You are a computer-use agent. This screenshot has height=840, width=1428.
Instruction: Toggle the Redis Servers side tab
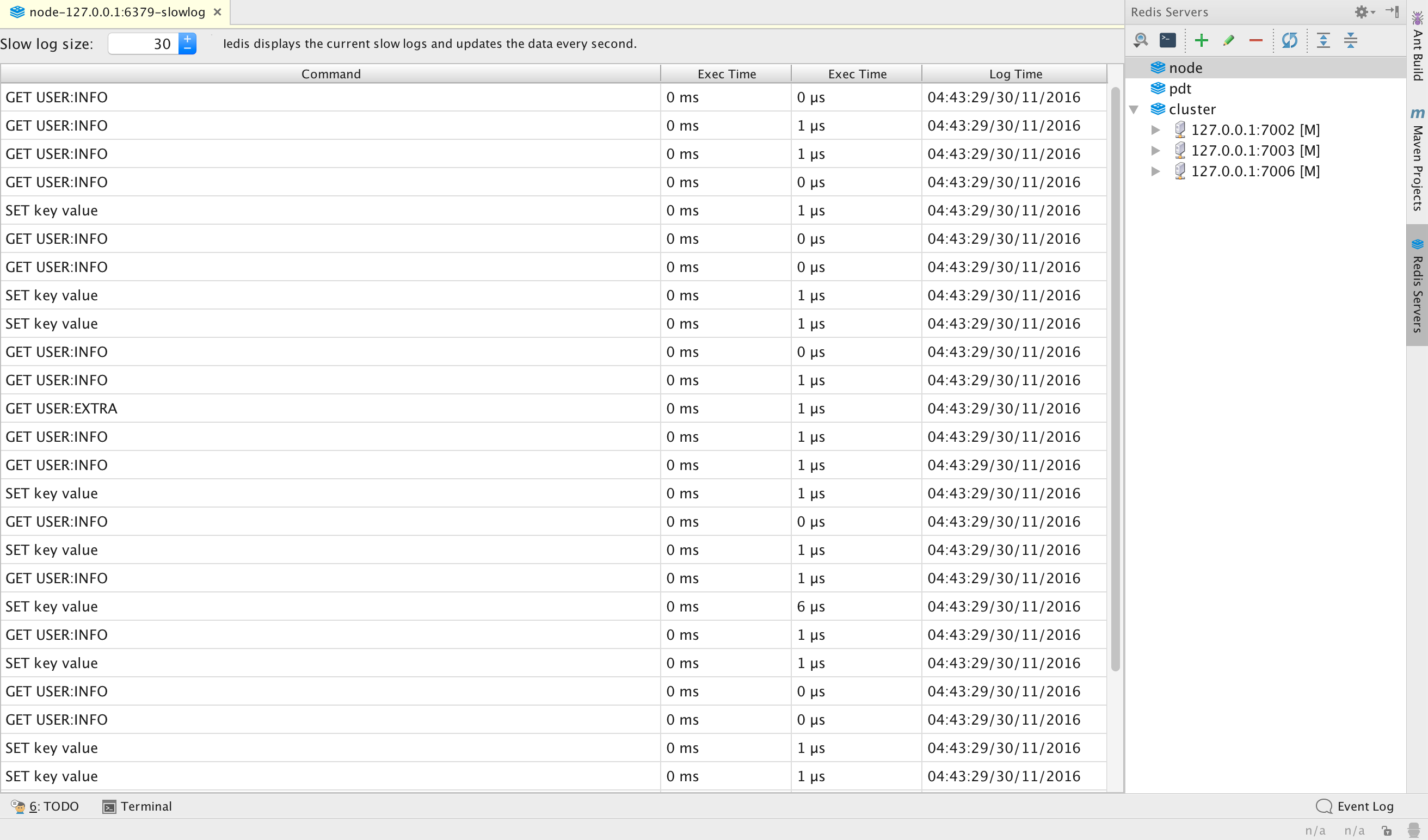[1417, 286]
